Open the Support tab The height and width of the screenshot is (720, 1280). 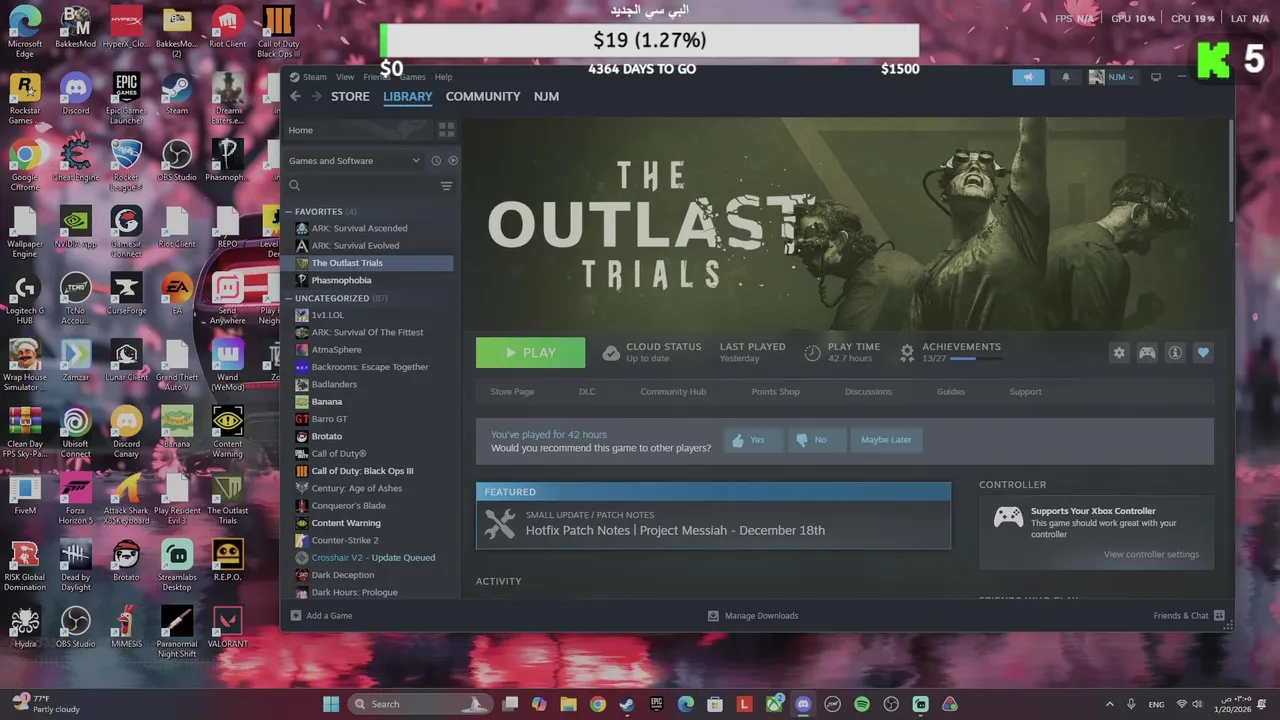tap(1025, 392)
